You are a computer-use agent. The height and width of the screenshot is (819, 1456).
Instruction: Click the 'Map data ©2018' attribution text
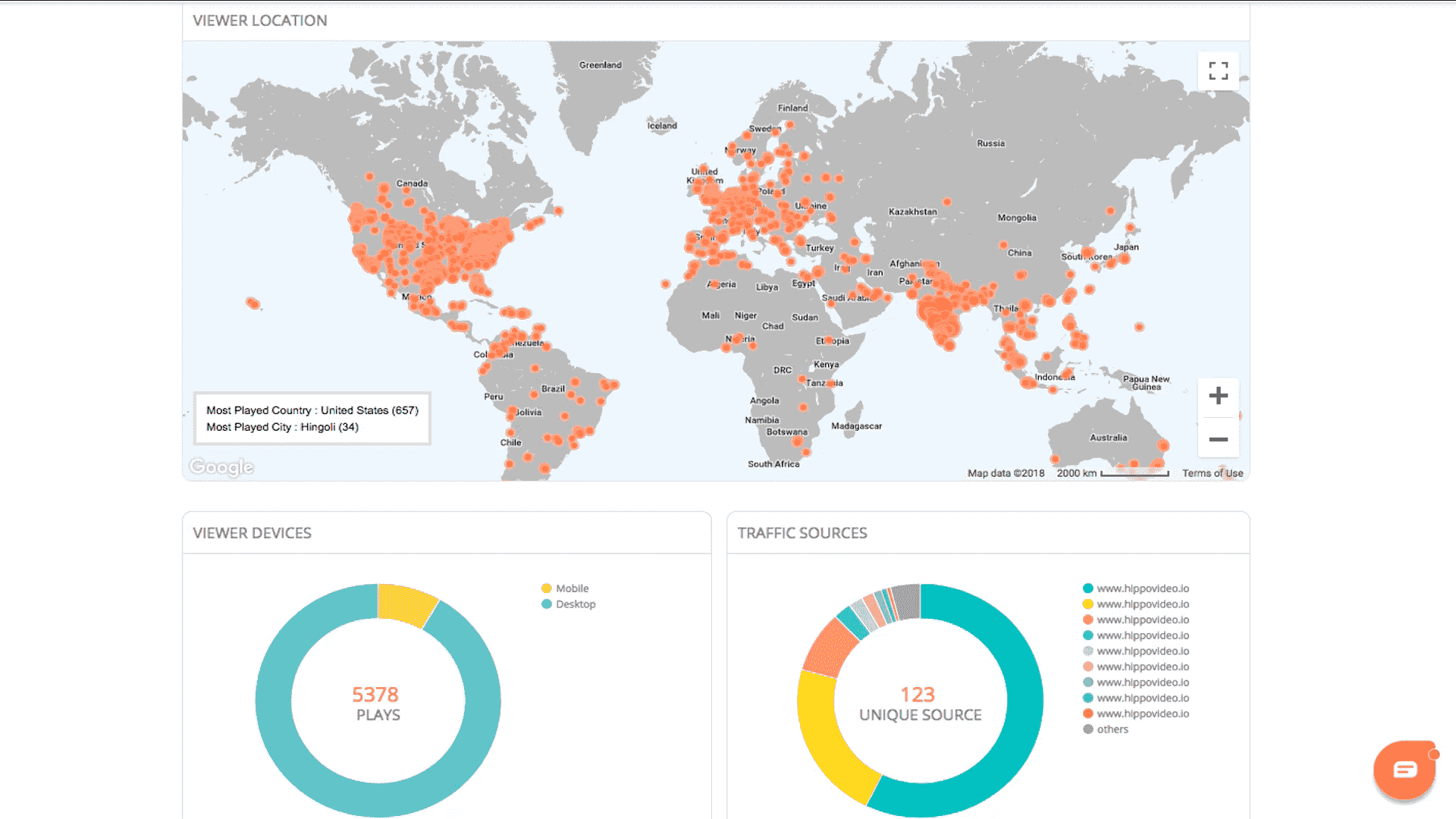tap(1005, 473)
